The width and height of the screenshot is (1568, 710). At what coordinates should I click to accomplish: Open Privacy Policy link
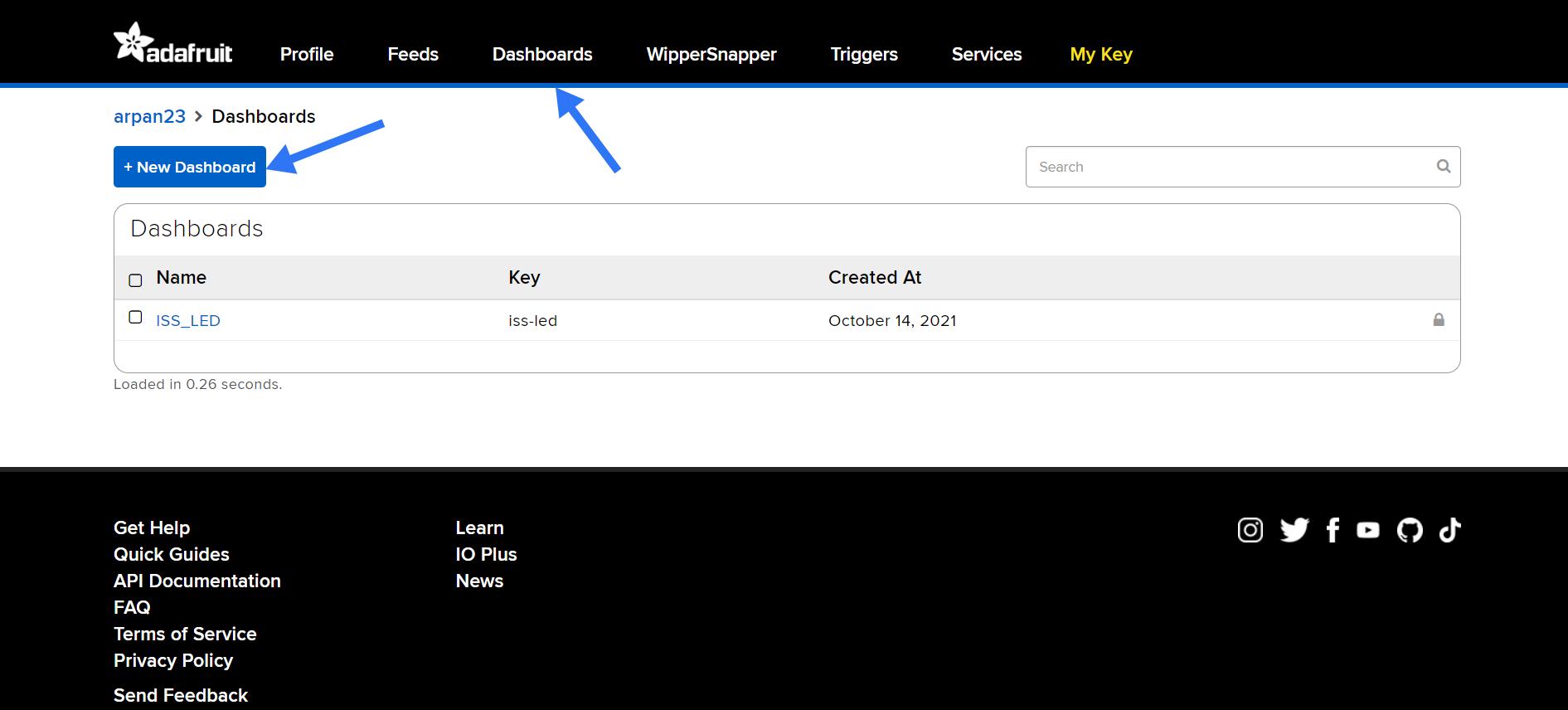click(x=173, y=660)
